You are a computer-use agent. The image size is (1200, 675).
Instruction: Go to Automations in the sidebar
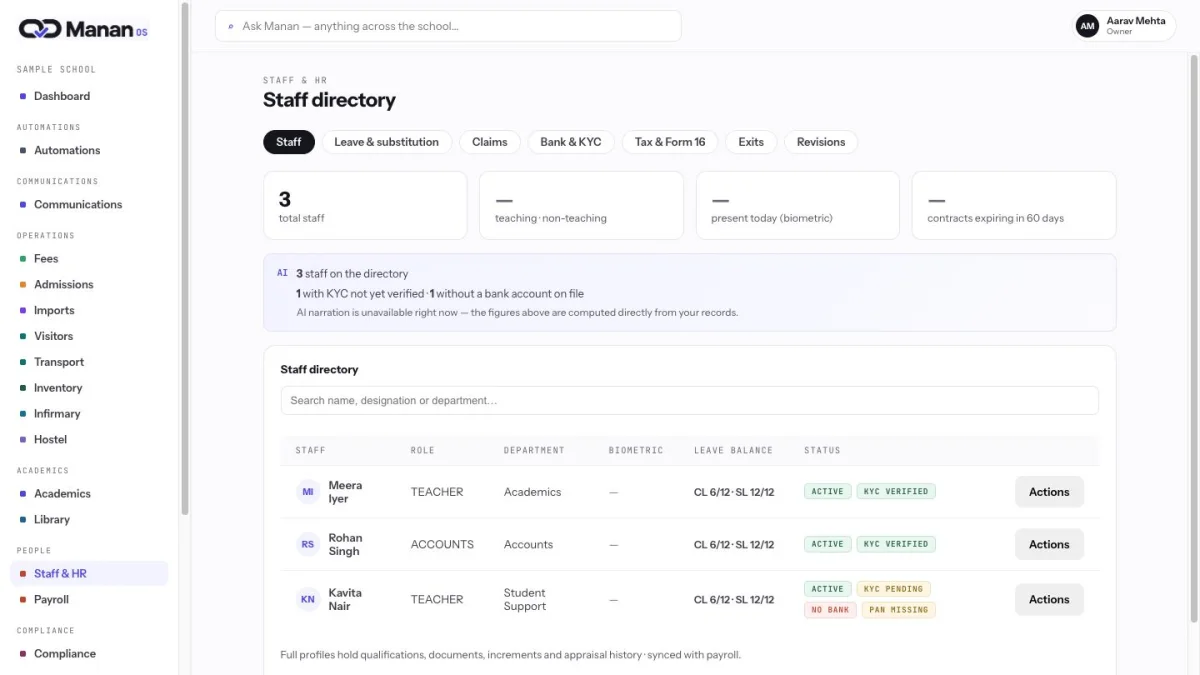89,150
